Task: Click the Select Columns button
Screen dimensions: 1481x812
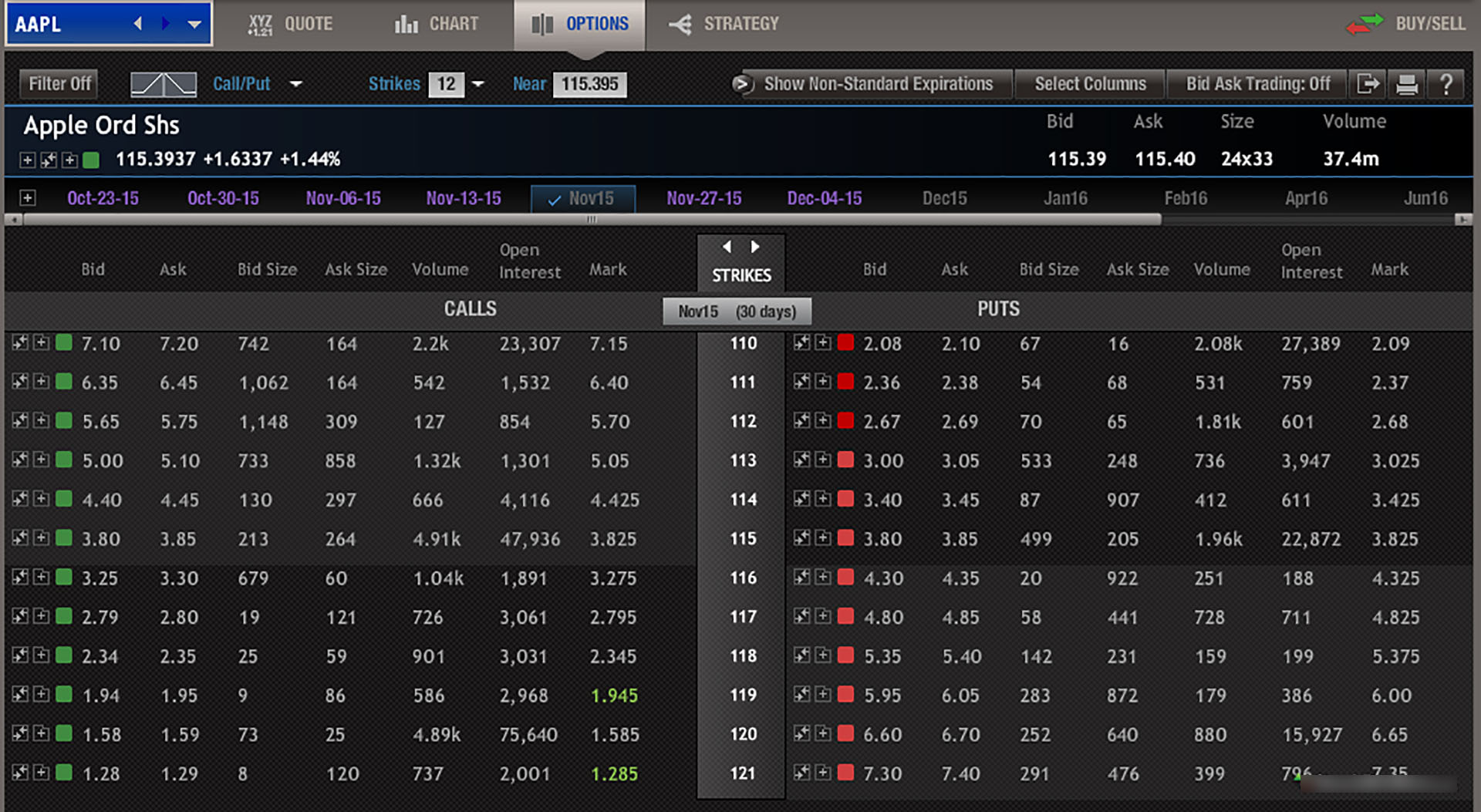Action: (x=1090, y=83)
